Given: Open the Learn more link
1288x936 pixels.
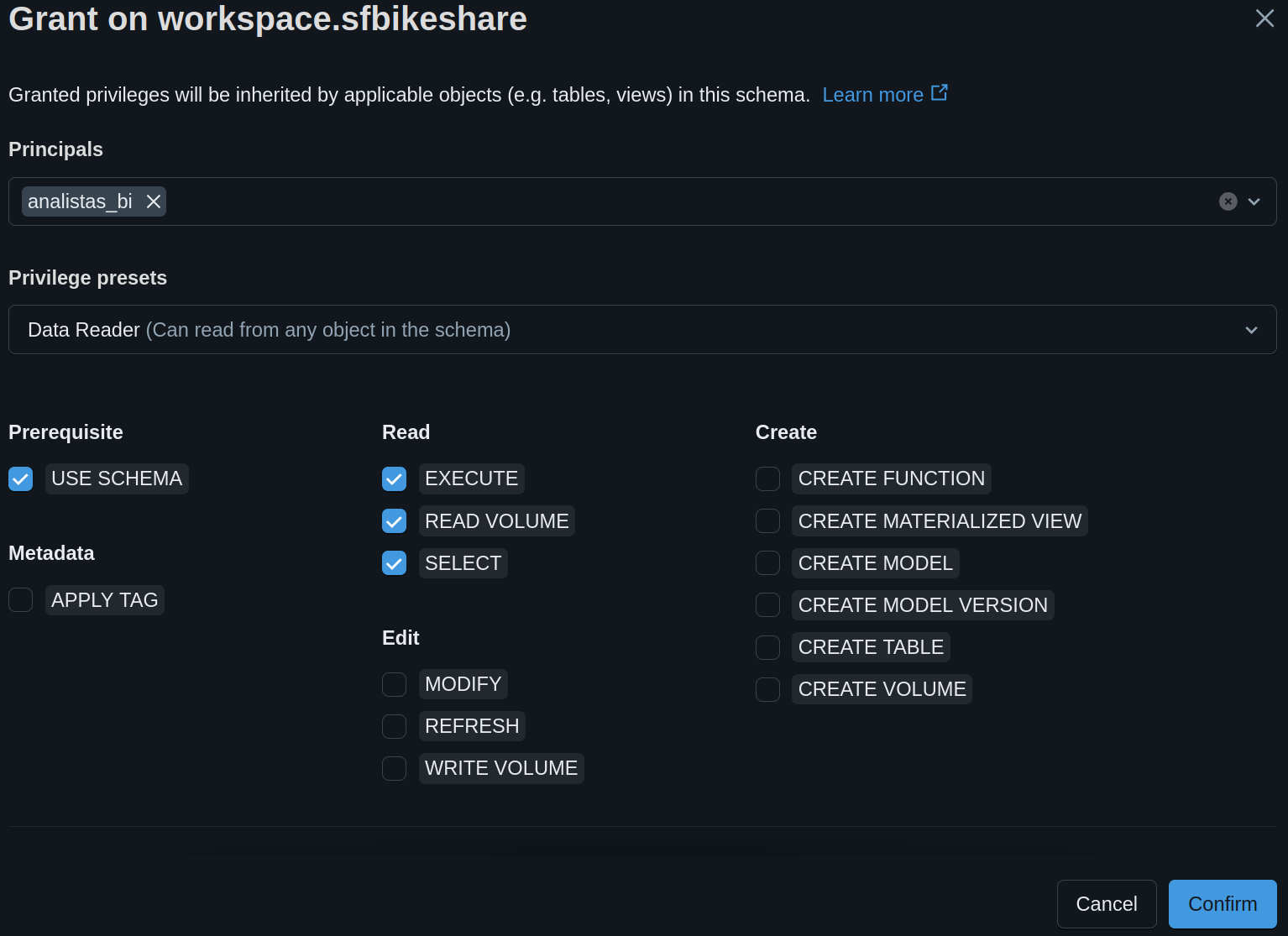Looking at the screenshot, I should 872,95.
